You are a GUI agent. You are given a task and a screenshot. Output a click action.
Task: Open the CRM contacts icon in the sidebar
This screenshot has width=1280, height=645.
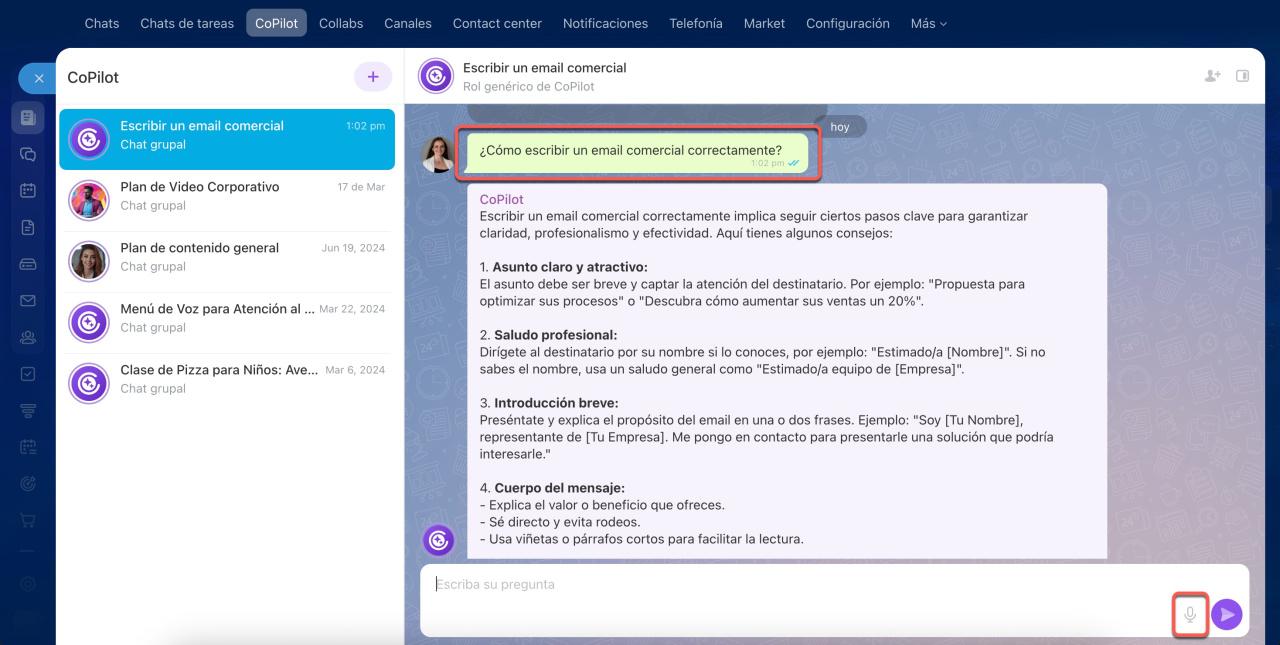pyautogui.click(x=27, y=337)
